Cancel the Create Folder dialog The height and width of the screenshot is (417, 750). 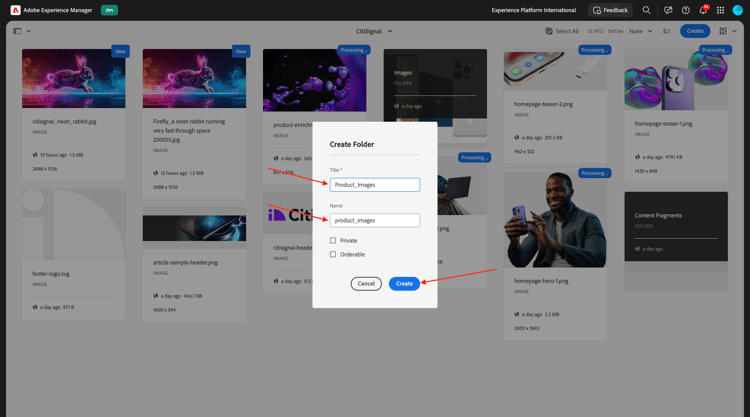tap(366, 284)
